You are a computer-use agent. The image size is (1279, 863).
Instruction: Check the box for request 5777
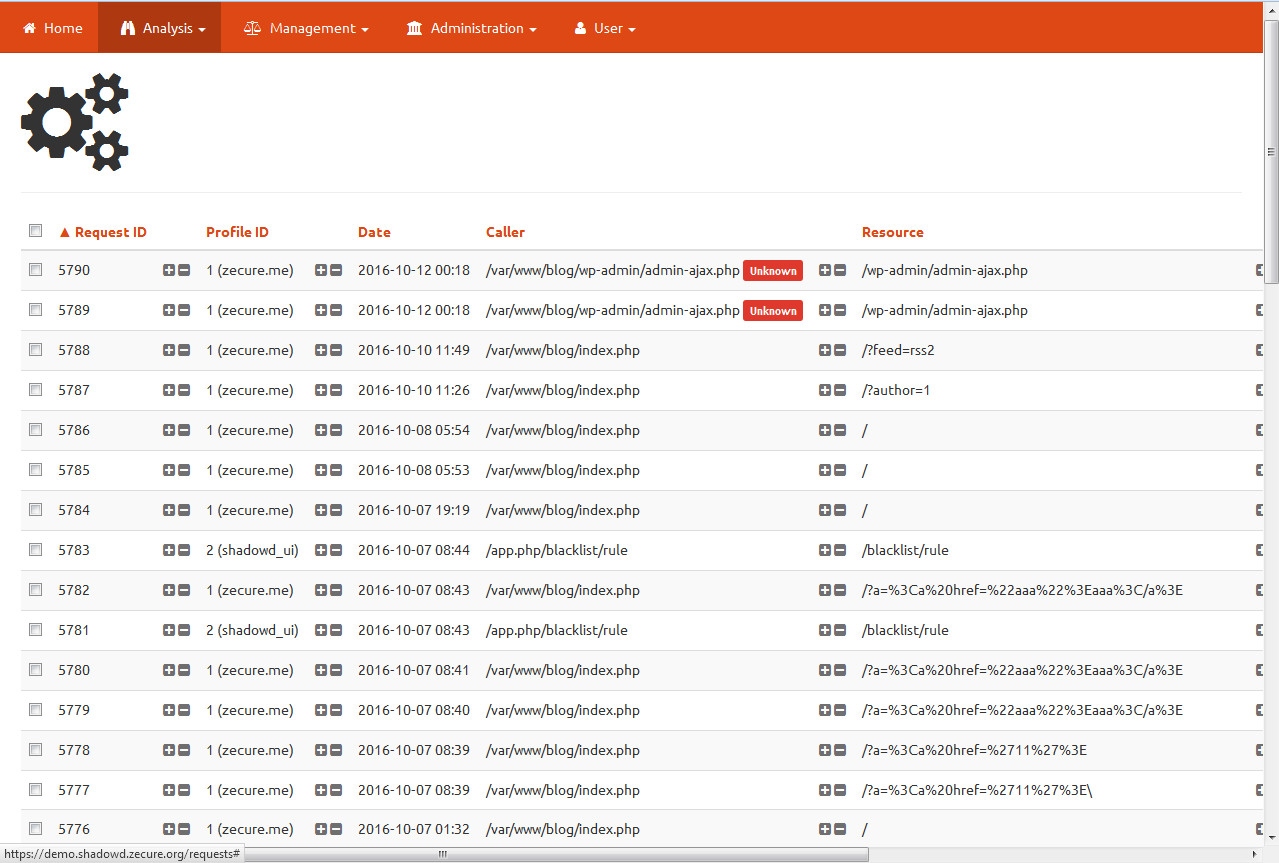[36, 790]
